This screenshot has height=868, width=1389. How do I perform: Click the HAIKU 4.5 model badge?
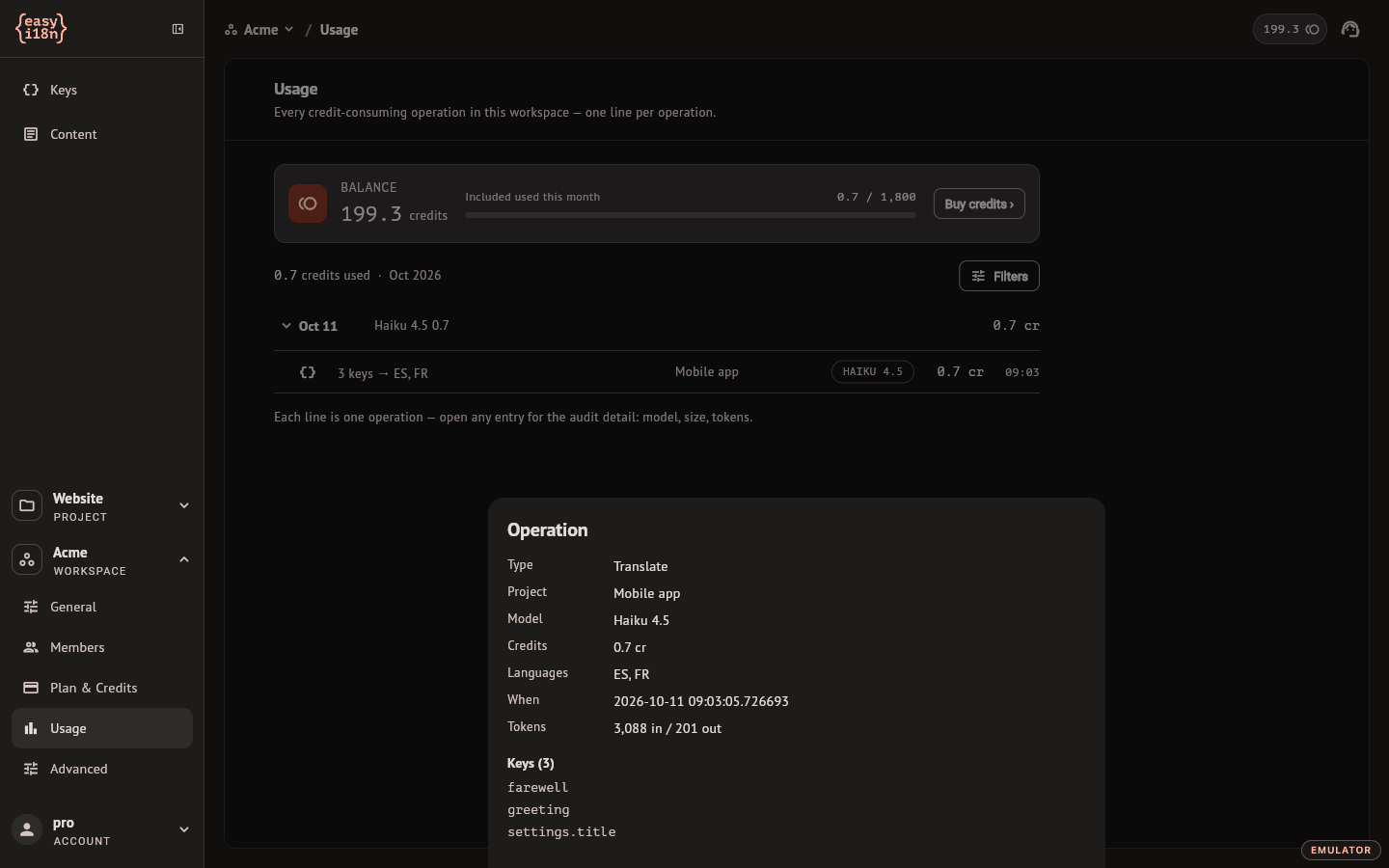(x=873, y=372)
